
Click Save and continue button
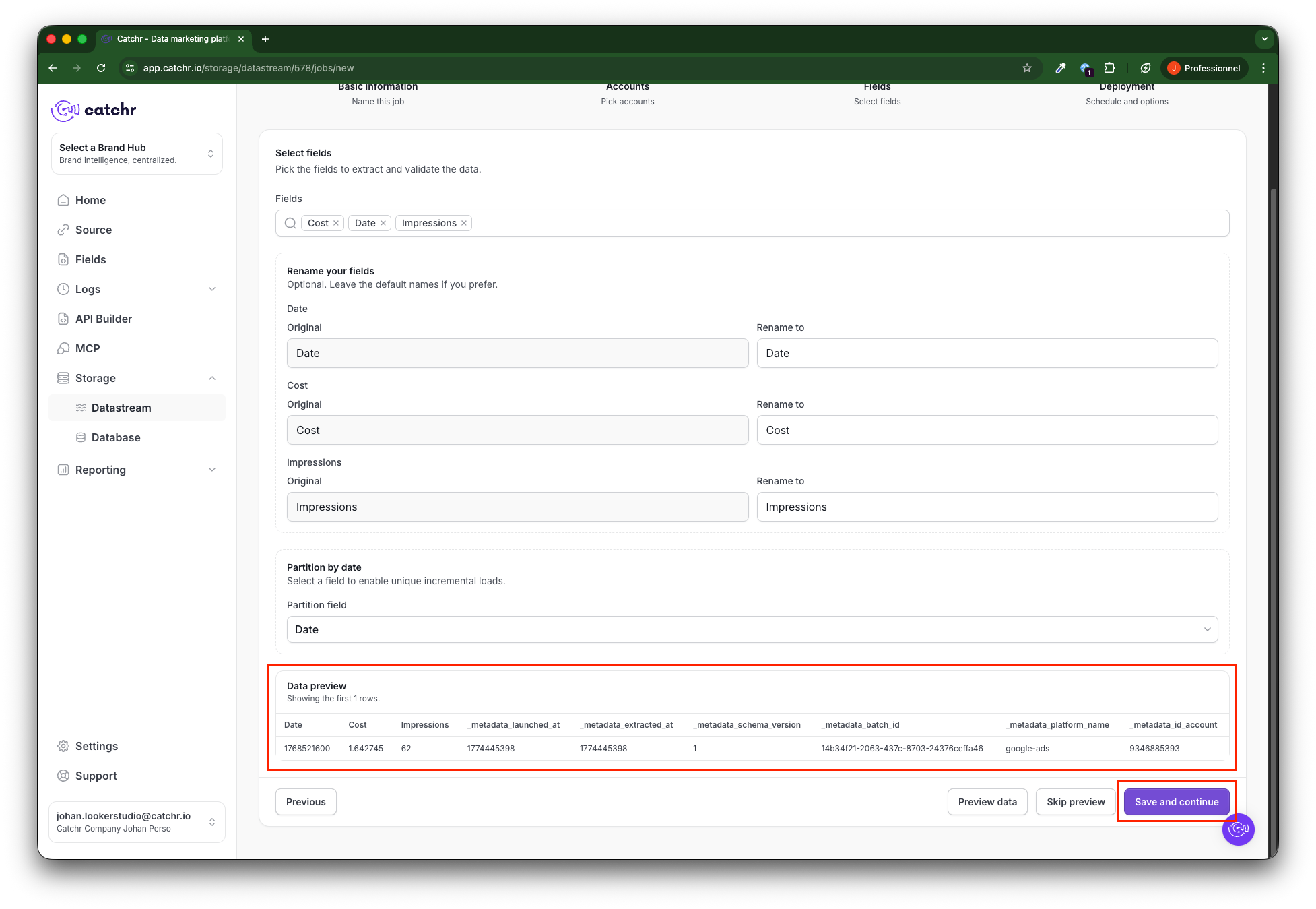click(x=1176, y=802)
